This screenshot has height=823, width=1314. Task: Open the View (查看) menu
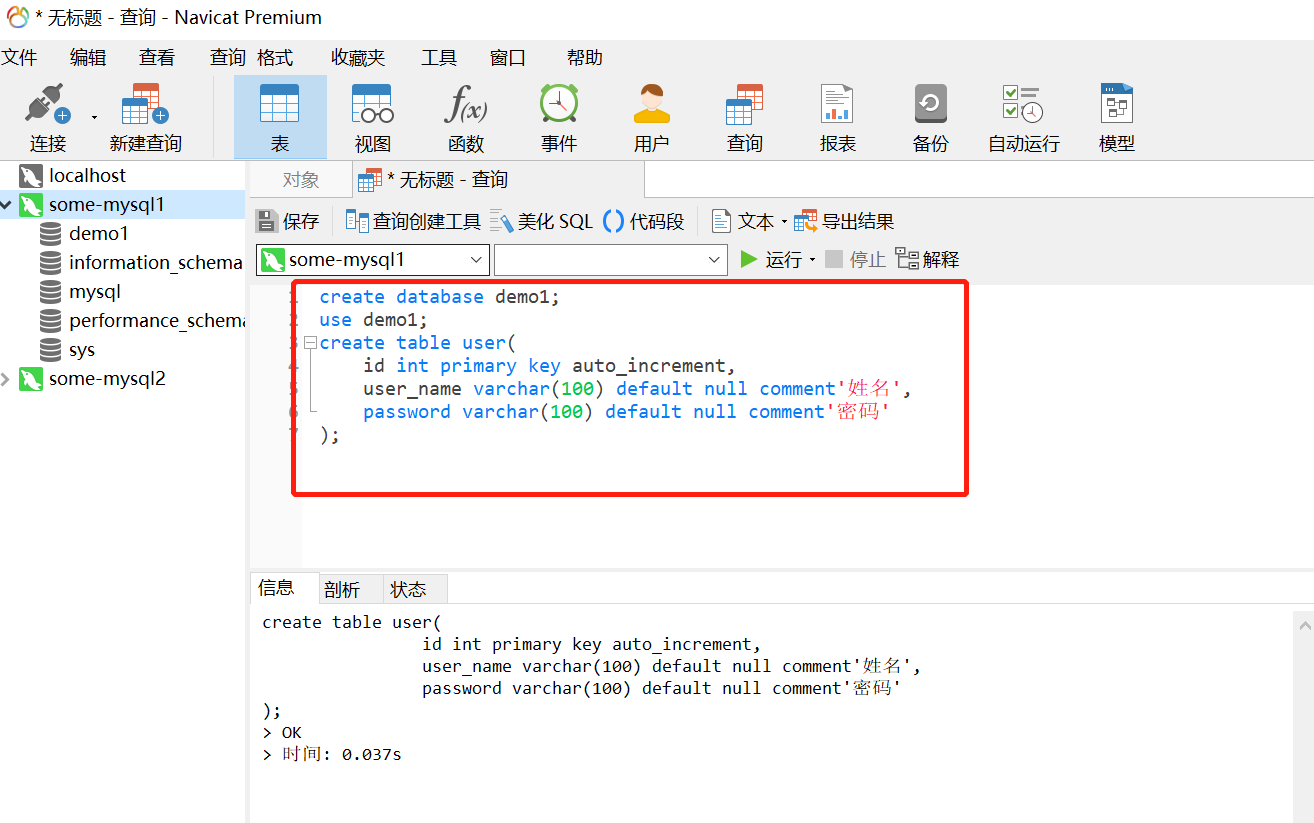click(157, 58)
